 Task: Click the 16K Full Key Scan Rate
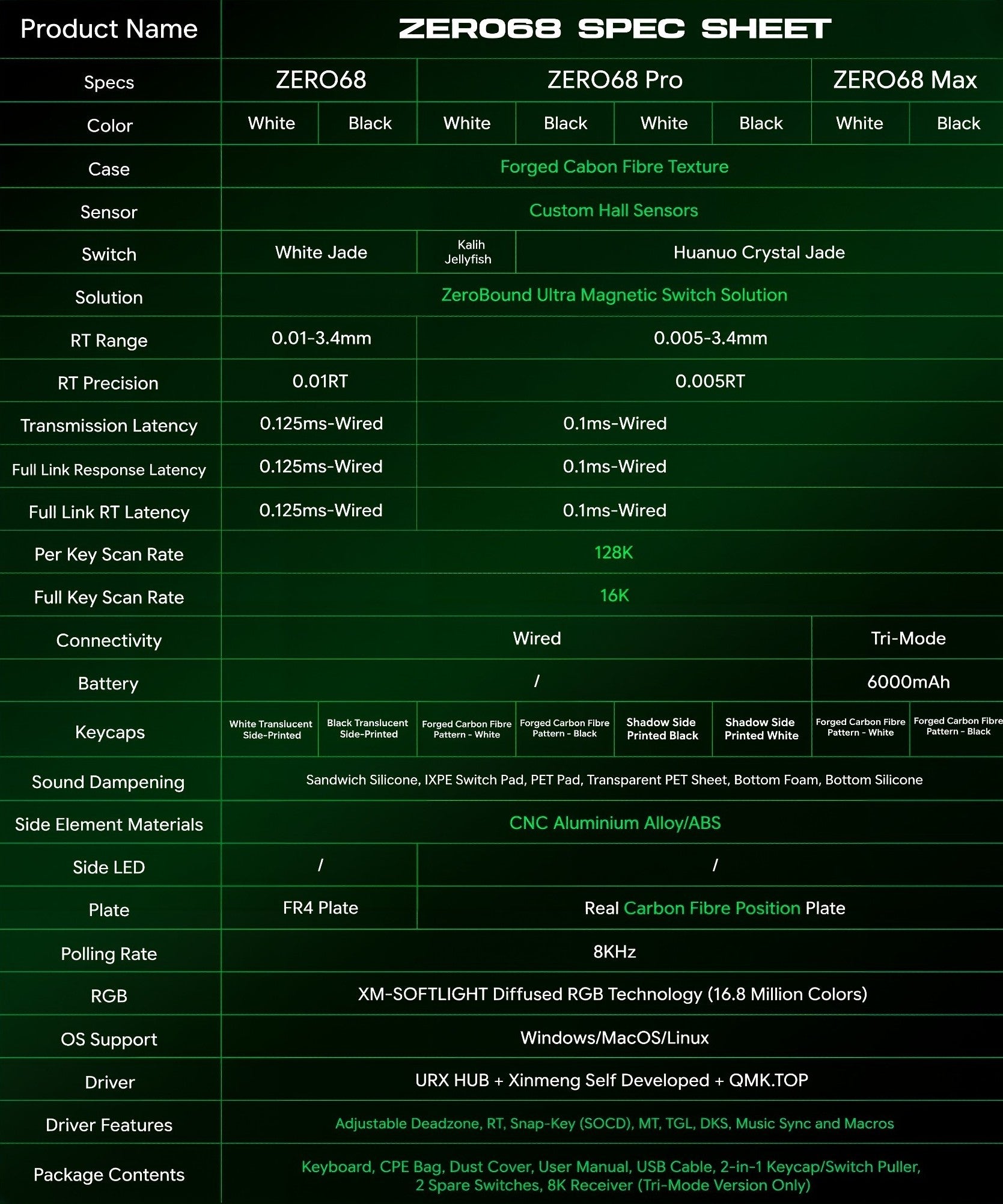tap(614, 595)
